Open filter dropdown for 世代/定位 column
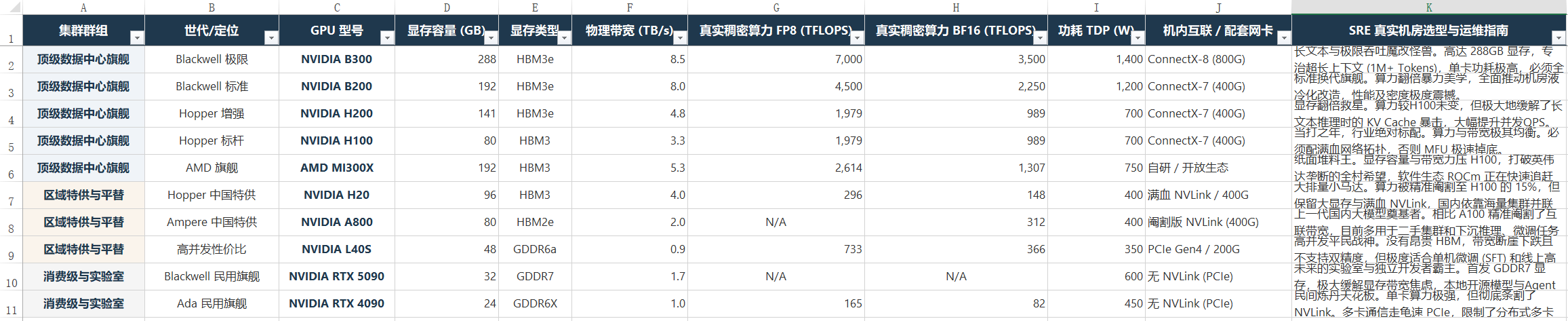The image size is (1568, 321). tap(271, 38)
